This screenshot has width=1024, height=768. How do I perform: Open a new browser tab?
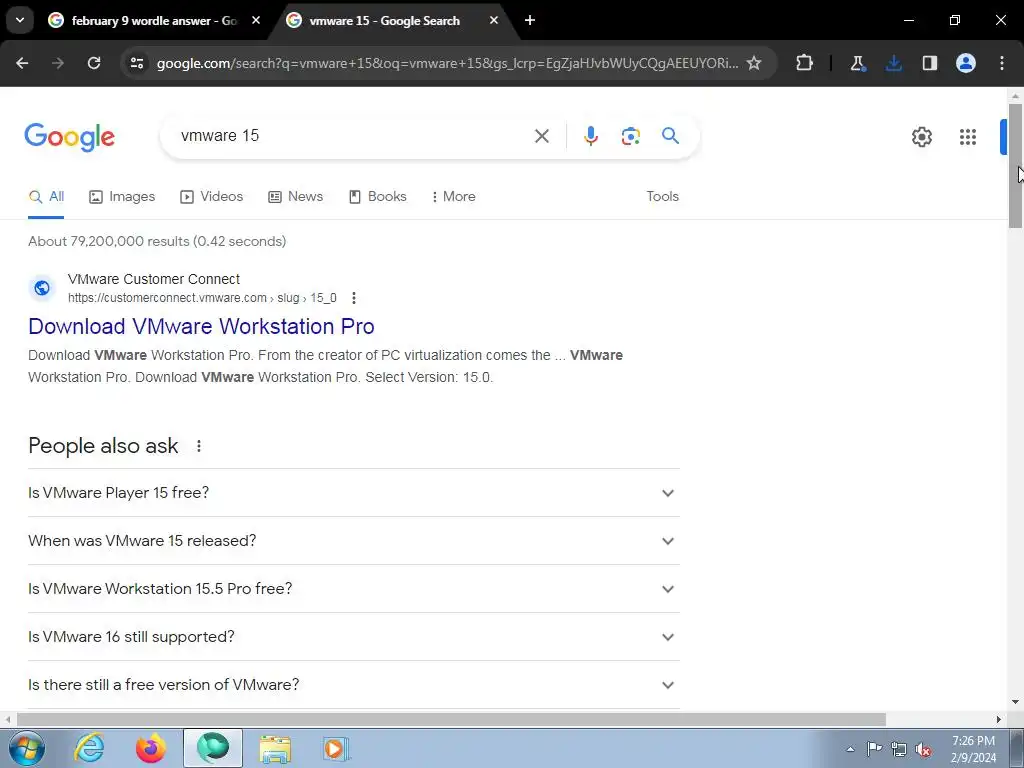pyautogui.click(x=530, y=20)
